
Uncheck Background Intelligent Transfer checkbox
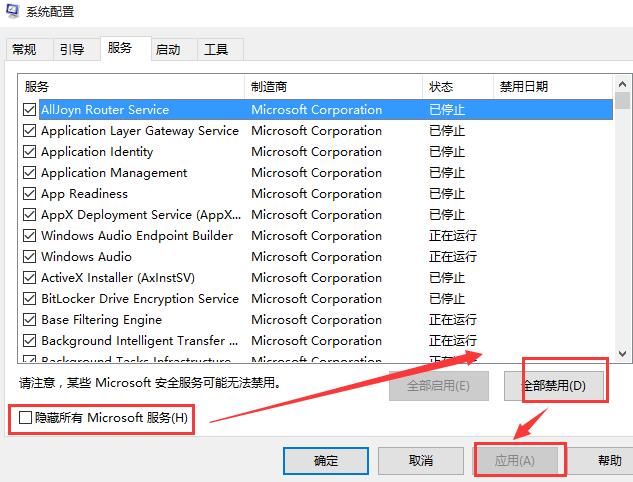[x=29, y=340]
